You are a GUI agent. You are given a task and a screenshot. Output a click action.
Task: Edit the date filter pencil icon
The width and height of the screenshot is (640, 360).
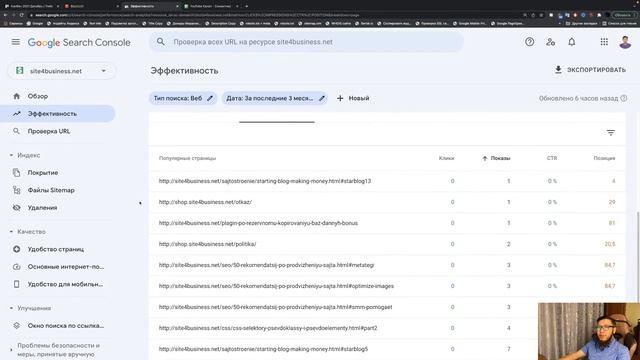click(322, 98)
